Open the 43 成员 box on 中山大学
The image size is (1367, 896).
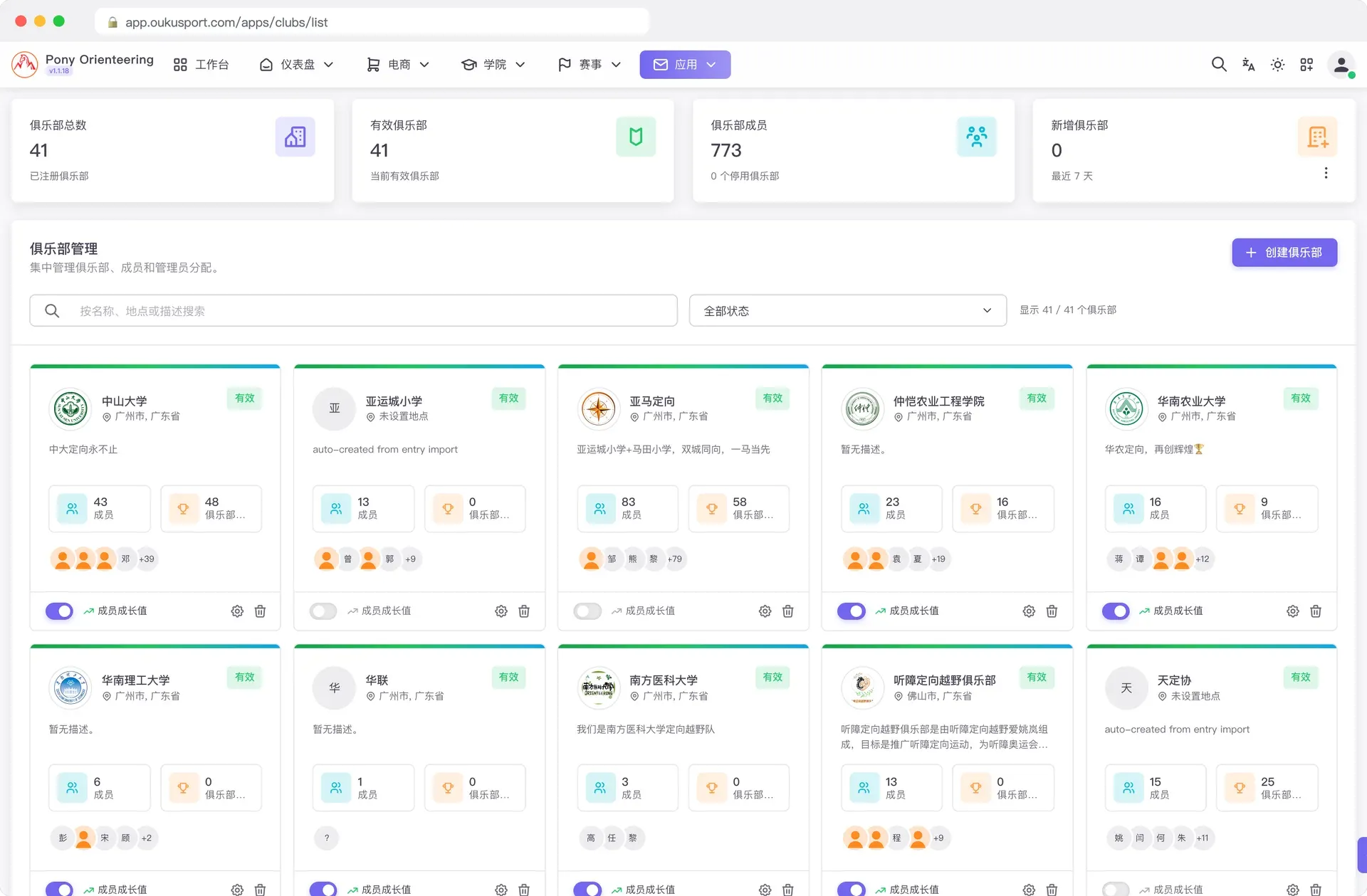(x=100, y=508)
